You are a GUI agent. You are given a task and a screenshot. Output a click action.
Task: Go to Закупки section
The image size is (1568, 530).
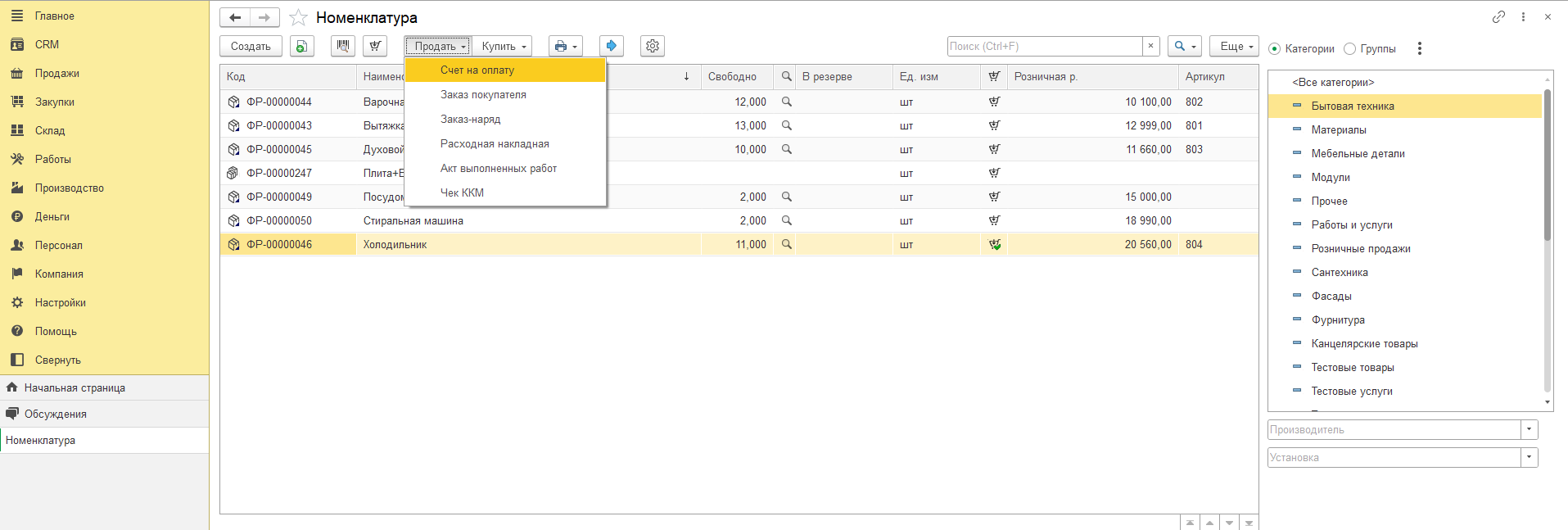pyautogui.click(x=54, y=102)
